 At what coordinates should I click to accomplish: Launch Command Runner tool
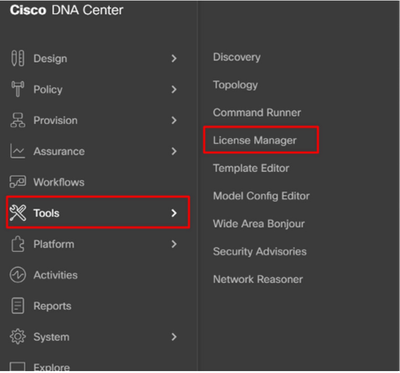(257, 113)
